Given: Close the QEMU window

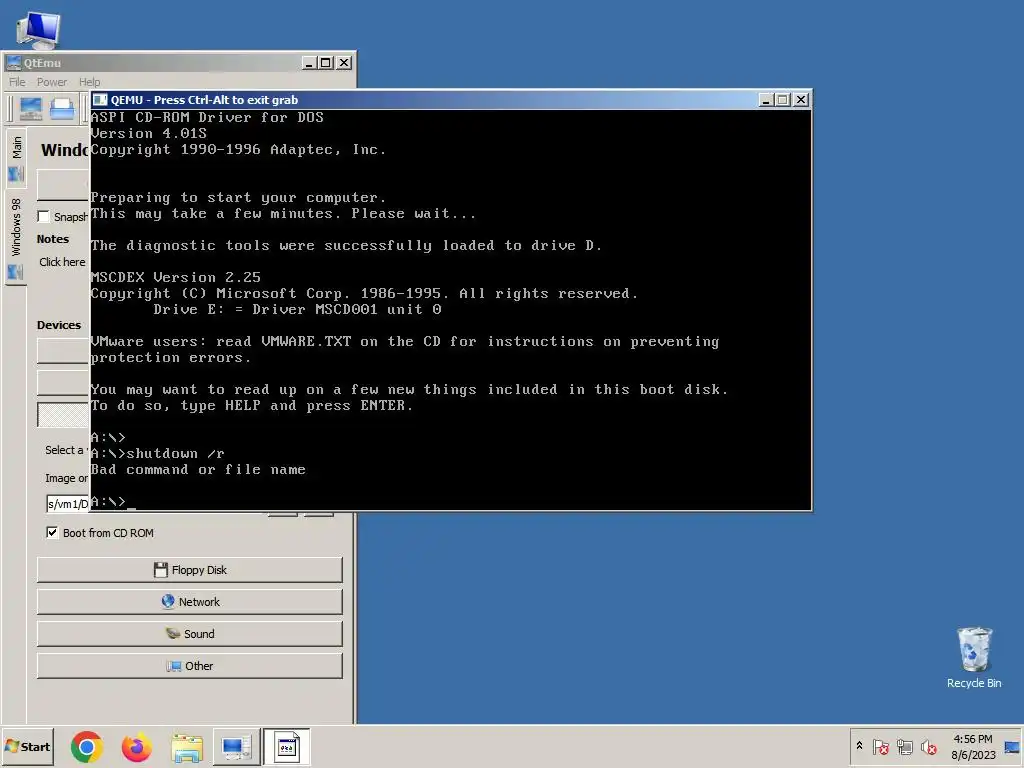Looking at the screenshot, I should (x=801, y=99).
